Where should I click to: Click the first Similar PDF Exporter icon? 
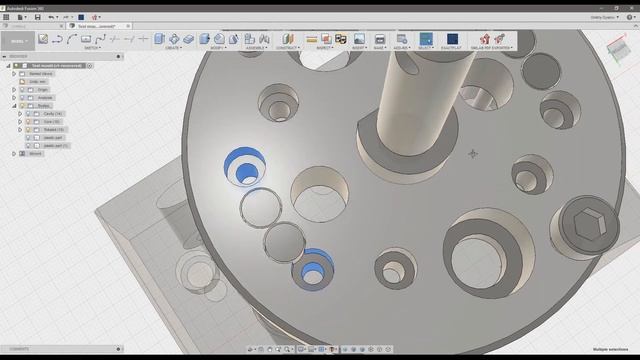coord(485,39)
